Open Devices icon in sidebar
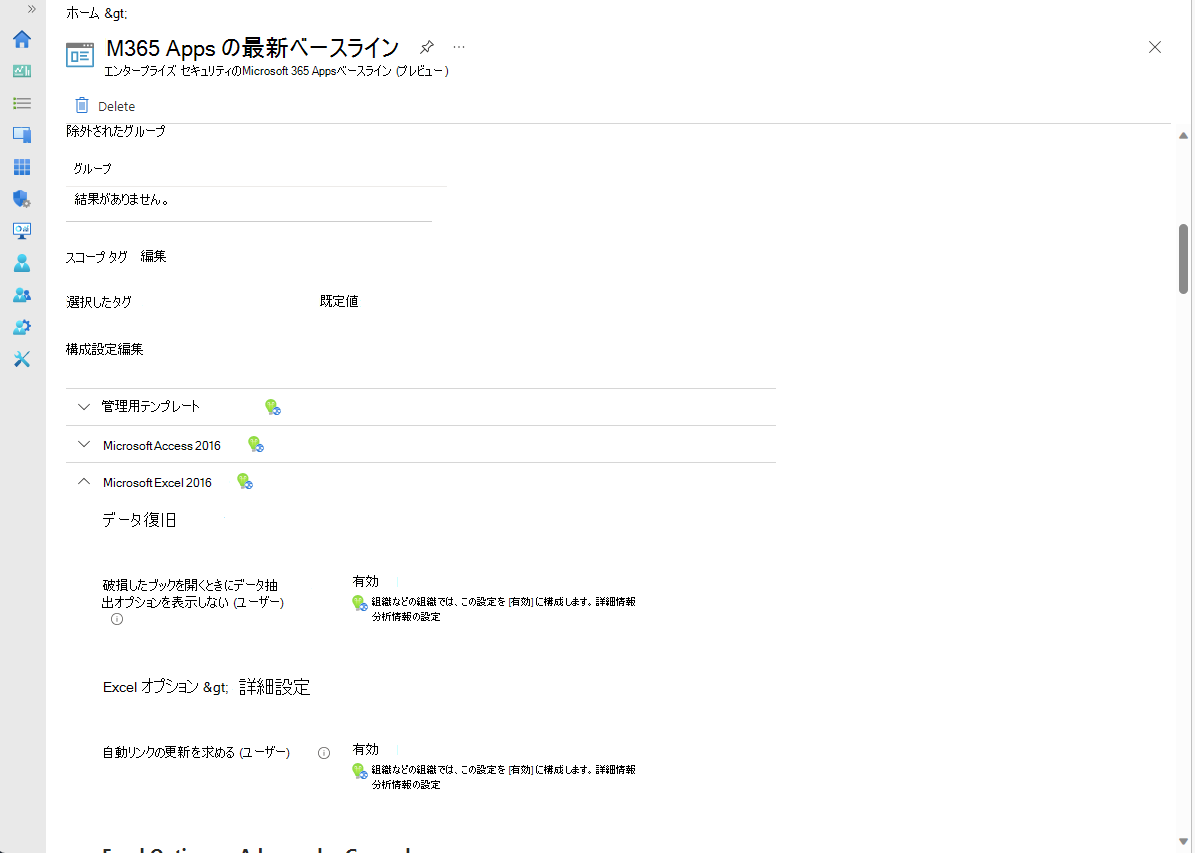The image size is (1195, 853). [x=22, y=135]
